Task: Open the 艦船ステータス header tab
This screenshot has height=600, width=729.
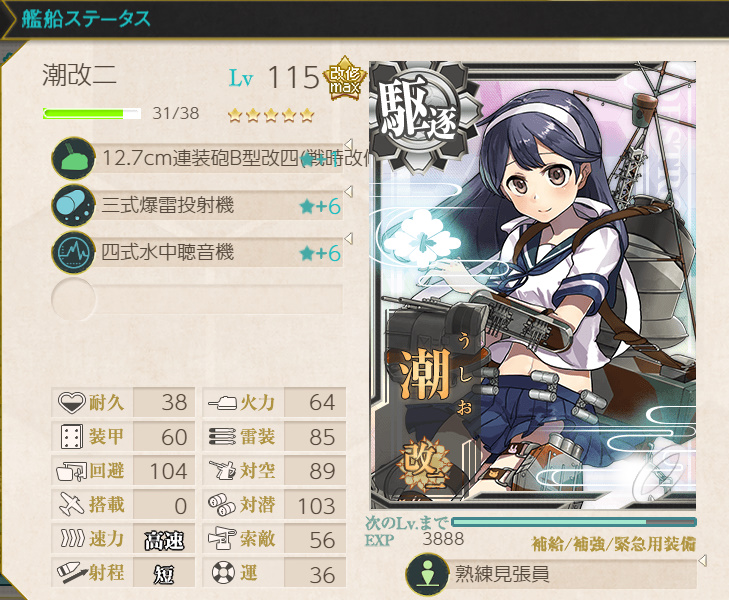Action: point(86,20)
